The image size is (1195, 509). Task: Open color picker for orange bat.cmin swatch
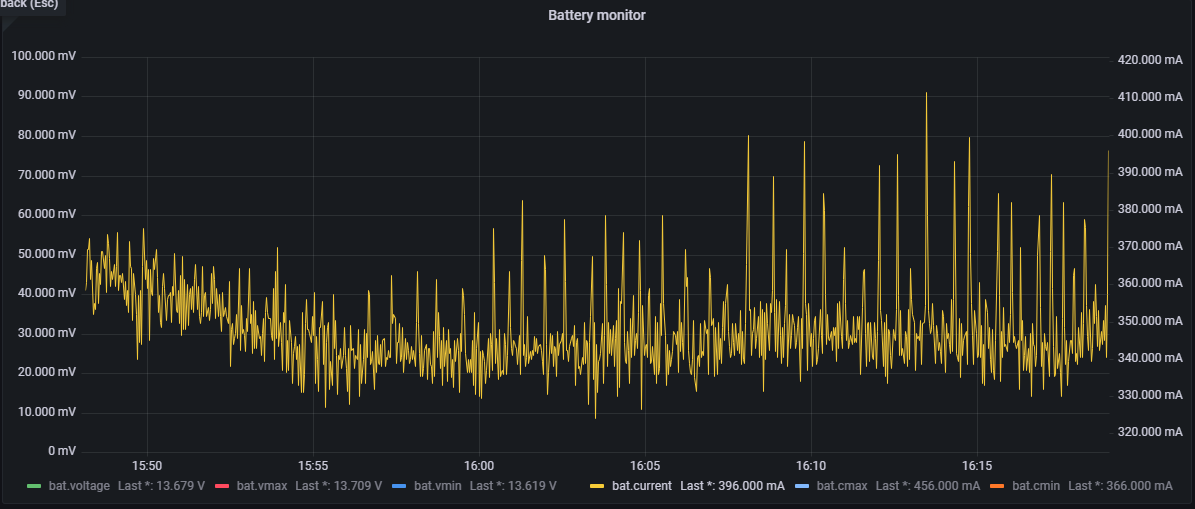pyautogui.click(x=997, y=486)
